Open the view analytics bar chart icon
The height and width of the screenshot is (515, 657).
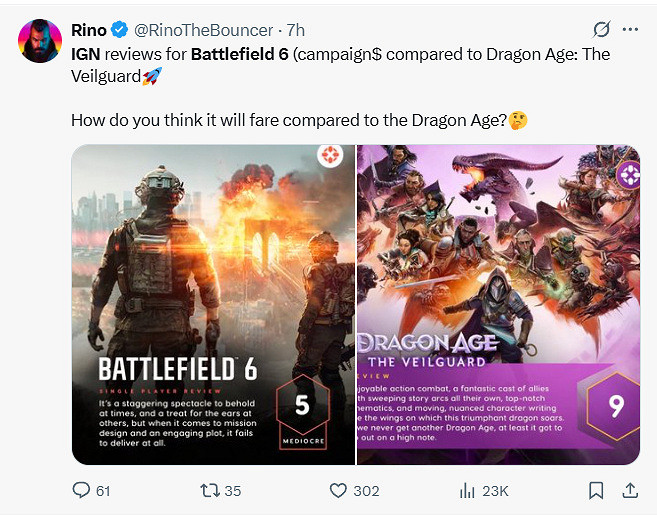click(466, 490)
